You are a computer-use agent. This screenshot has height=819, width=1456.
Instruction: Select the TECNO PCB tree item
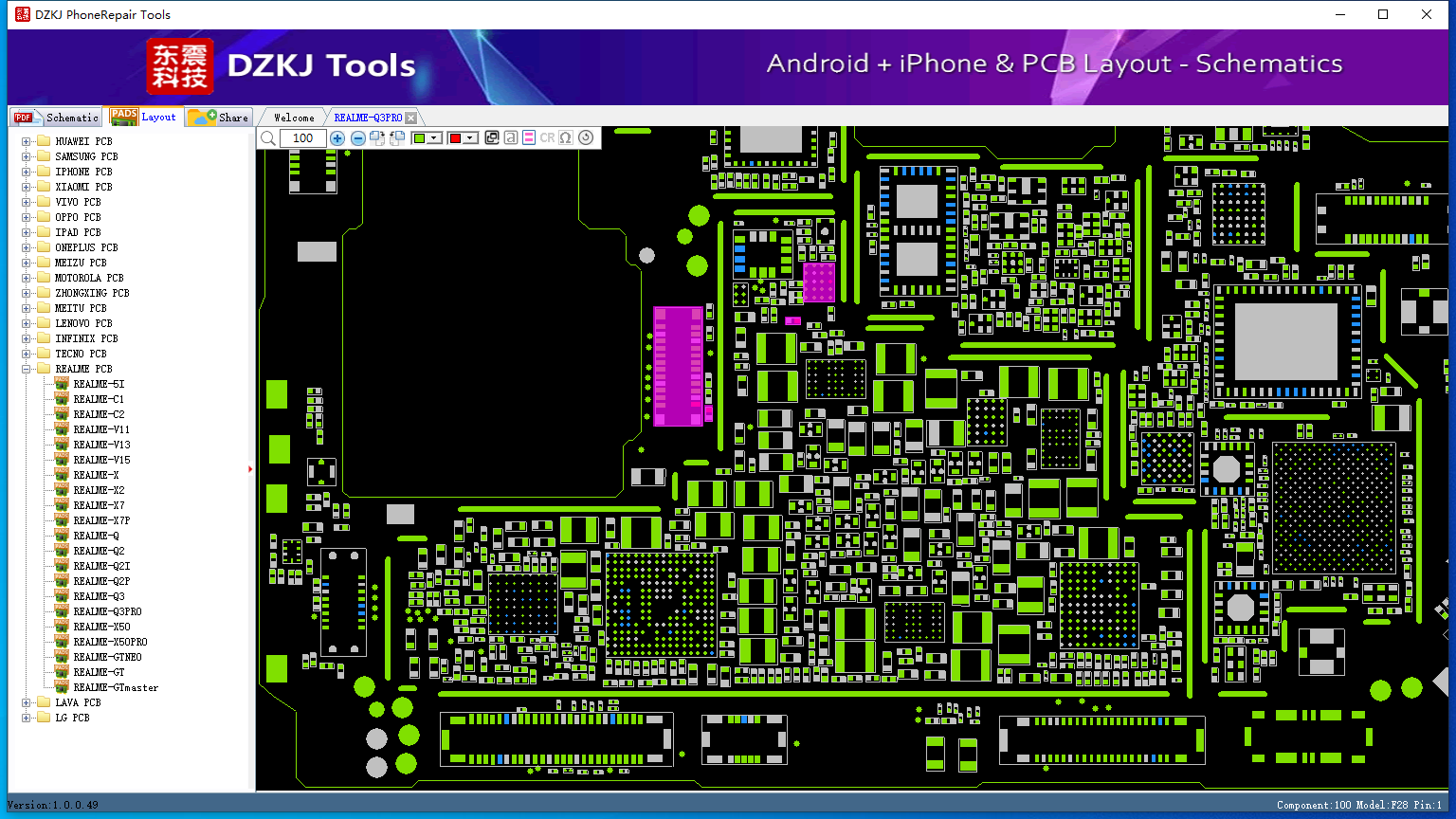pos(81,354)
